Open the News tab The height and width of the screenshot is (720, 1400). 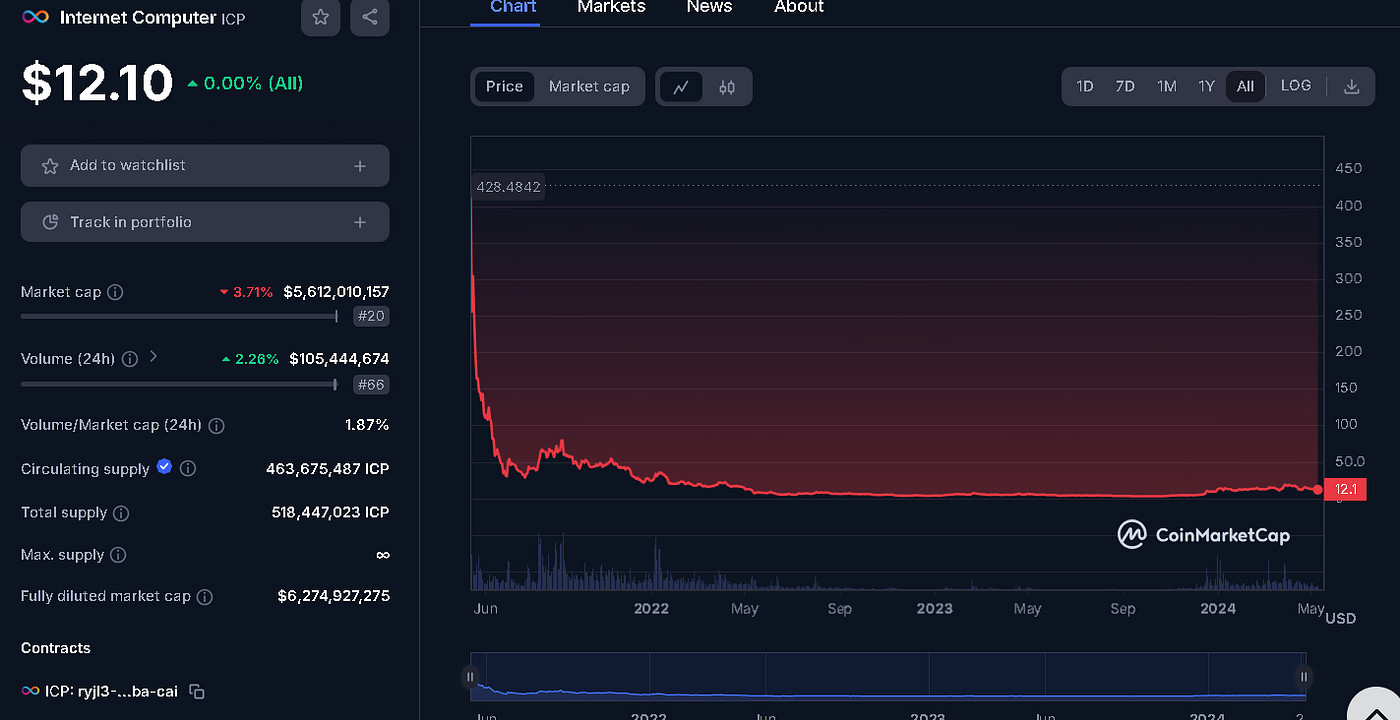(x=709, y=8)
